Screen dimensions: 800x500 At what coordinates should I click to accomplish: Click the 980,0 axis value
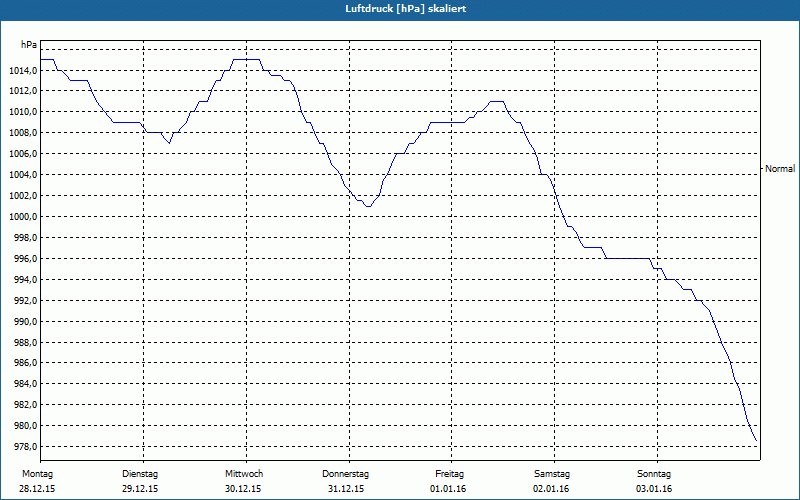point(25,426)
